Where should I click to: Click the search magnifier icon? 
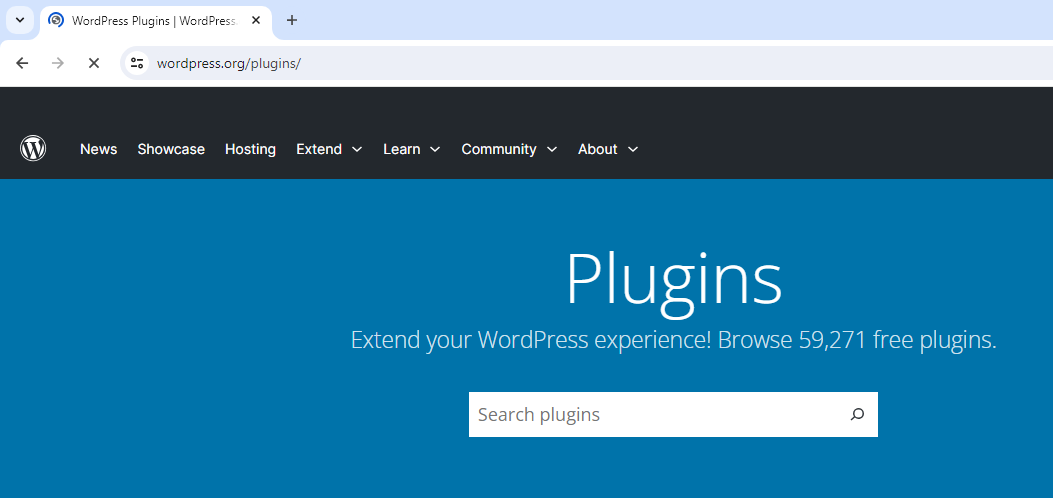tap(857, 414)
